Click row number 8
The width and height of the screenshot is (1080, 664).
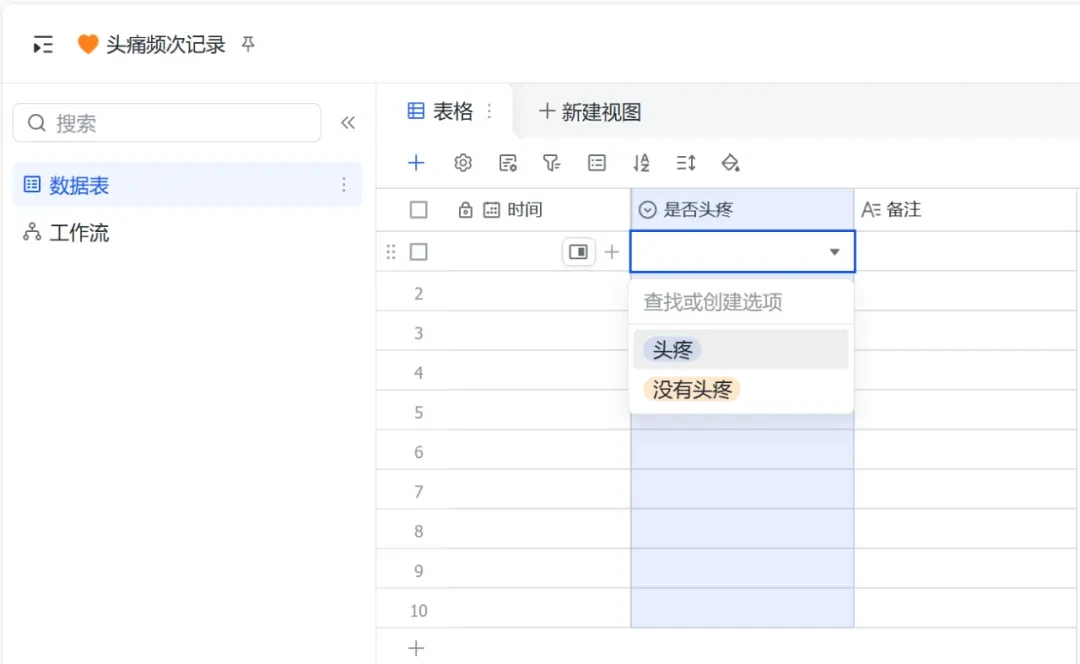(419, 532)
